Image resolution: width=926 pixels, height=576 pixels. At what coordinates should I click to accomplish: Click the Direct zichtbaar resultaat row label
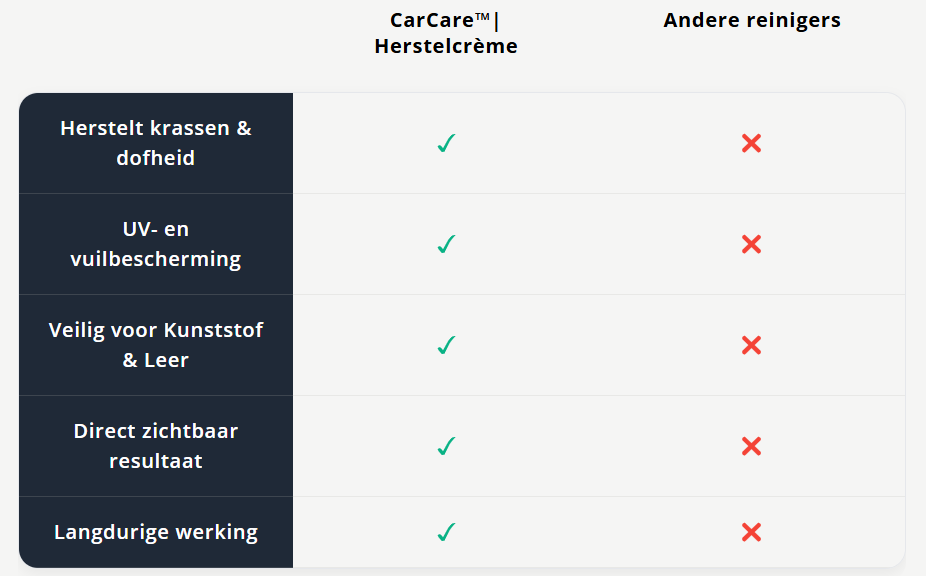156,446
